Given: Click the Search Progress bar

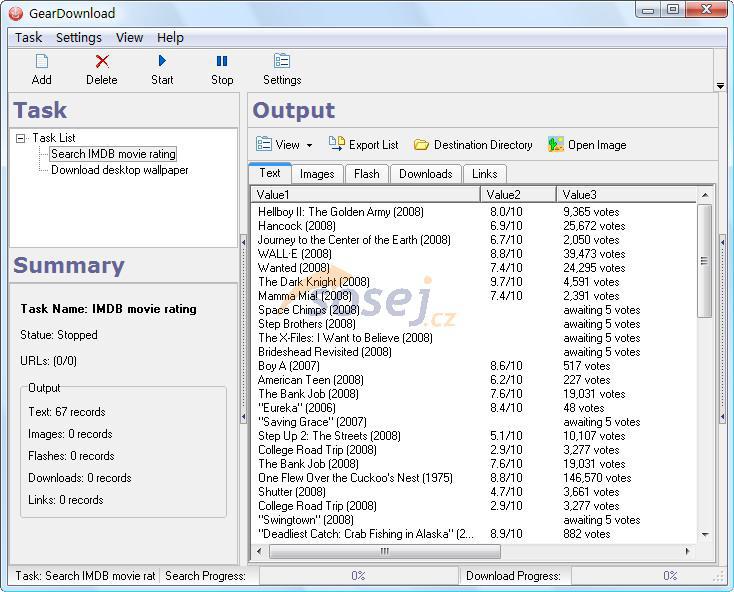Looking at the screenshot, I should click(x=359, y=576).
